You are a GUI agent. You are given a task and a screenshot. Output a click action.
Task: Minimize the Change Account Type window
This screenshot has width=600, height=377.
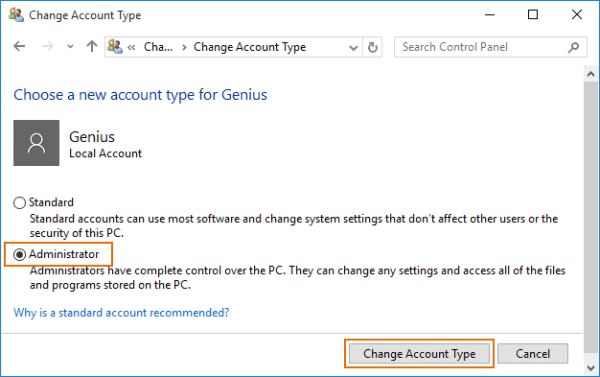pyautogui.click(x=490, y=15)
